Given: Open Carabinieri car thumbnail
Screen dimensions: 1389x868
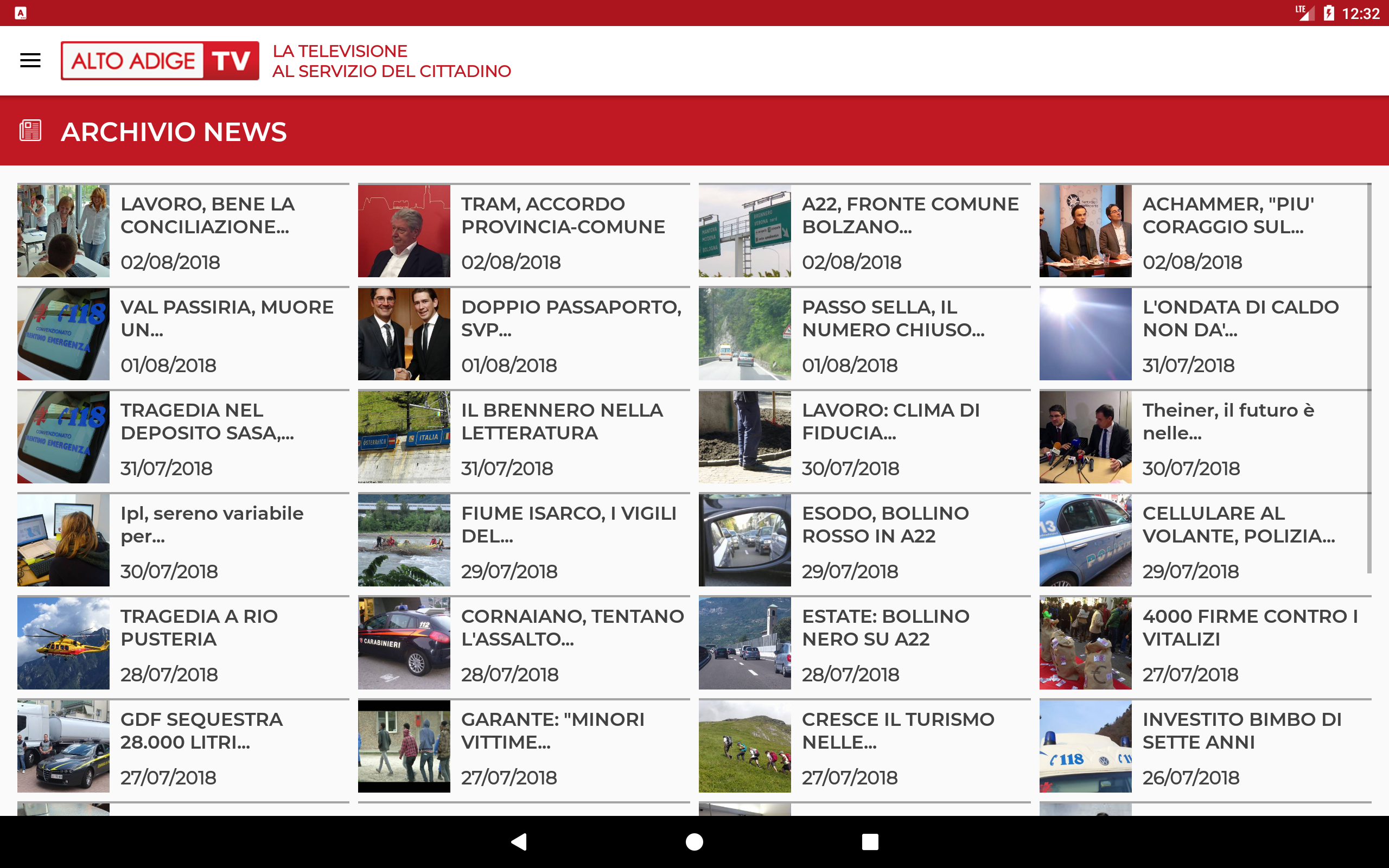Looking at the screenshot, I should pyautogui.click(x=404, y=643).
